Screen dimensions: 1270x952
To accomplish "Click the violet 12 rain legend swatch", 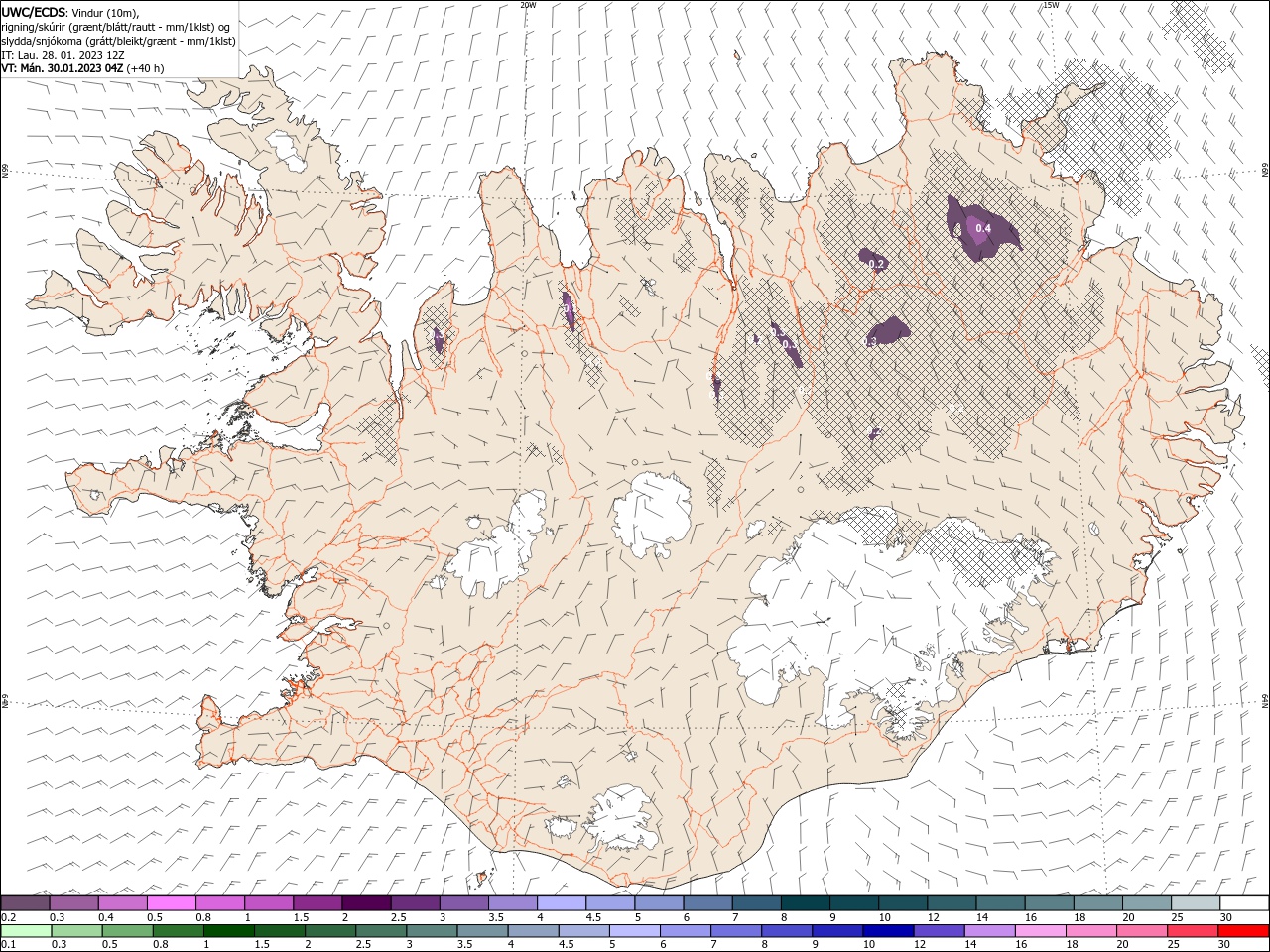I will (939, 931).
